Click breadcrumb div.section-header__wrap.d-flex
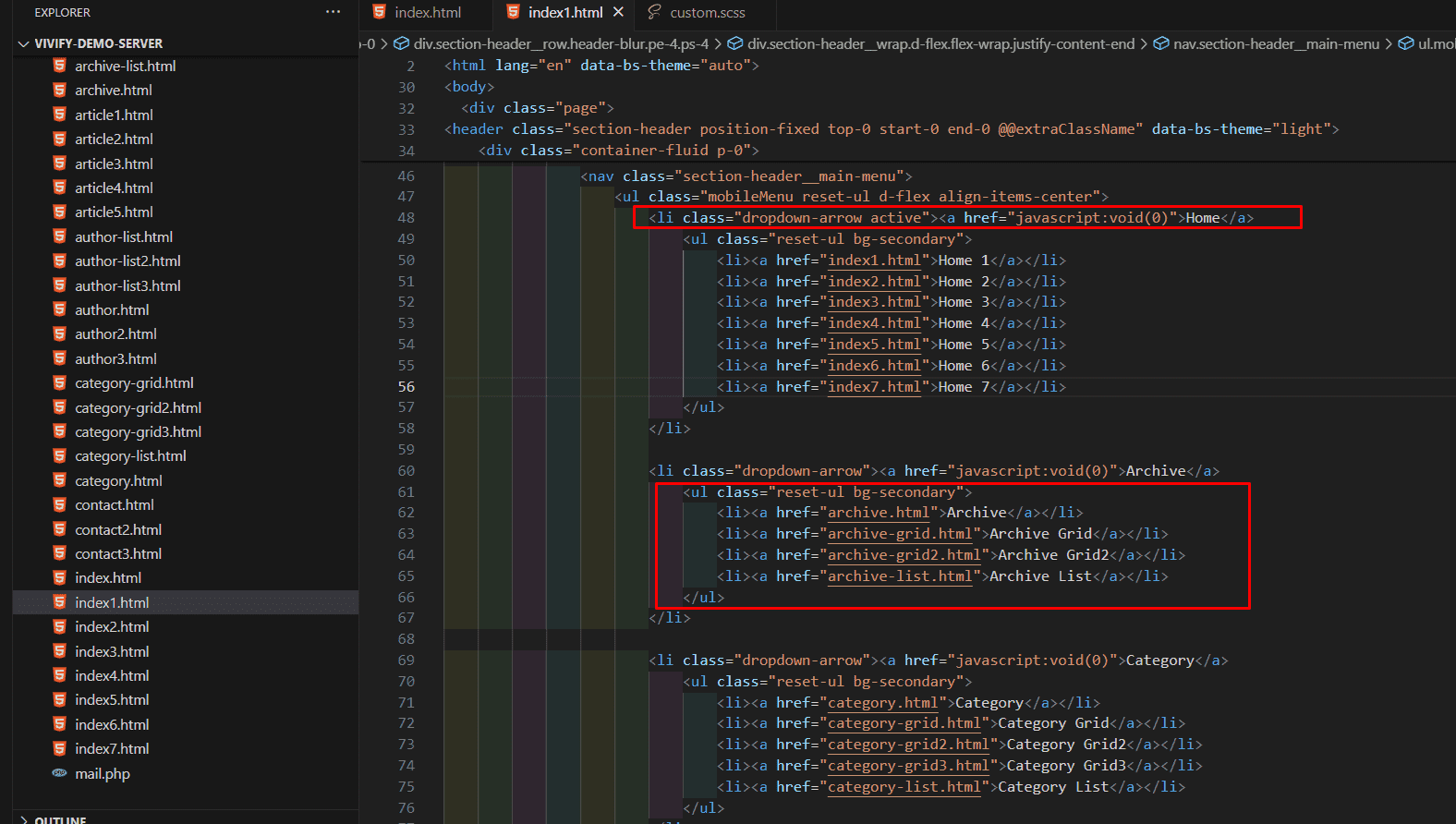Image resolution: width=1456 pixels, height=824 pixels. pos(940,43)
